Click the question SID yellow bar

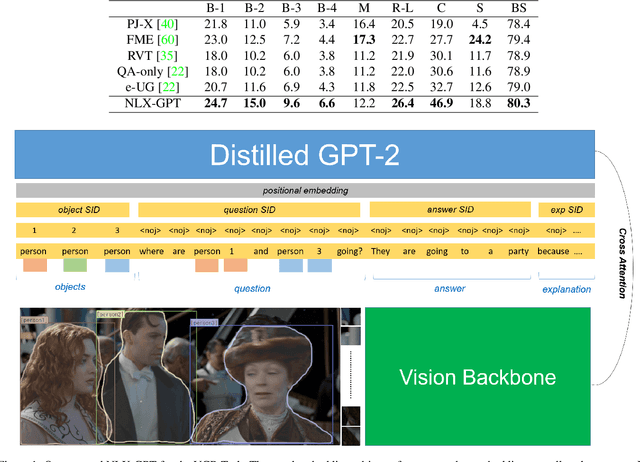(249, 210)
